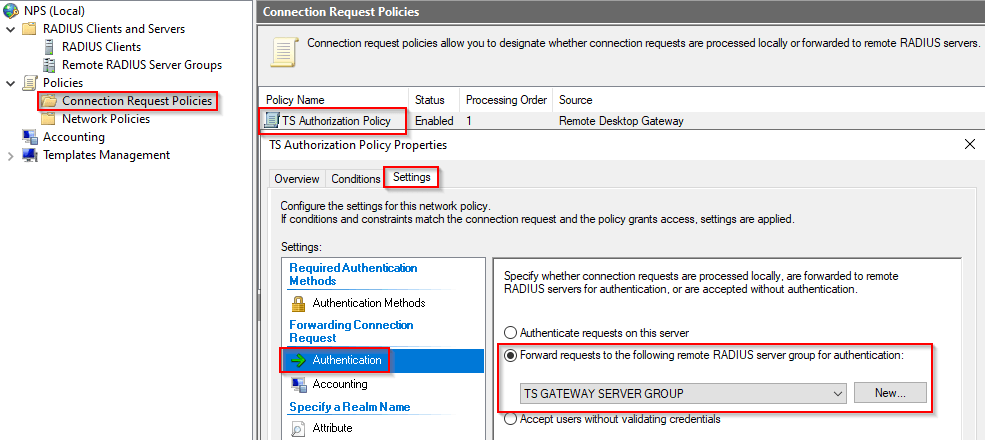The width and height of the screenshot is (985, 440).
Task: Click the NPS (Local) globe icon
Action: click(x=11, y=11)
